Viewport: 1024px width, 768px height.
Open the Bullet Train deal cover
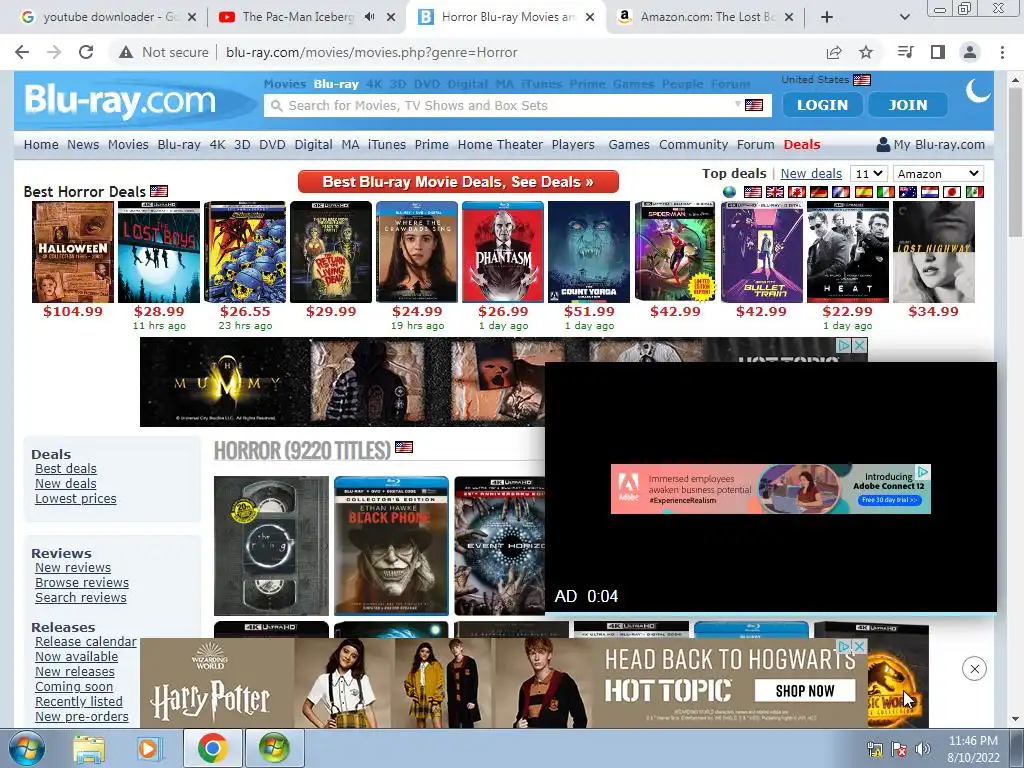pyautogui.click(x=761, y=252)
